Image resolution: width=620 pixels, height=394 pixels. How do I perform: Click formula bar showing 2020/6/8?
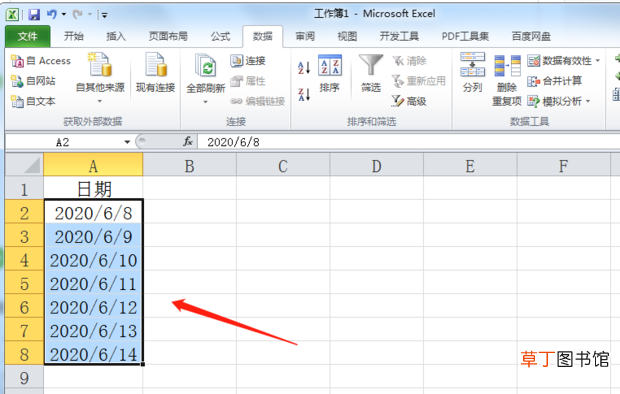[409, 142]
